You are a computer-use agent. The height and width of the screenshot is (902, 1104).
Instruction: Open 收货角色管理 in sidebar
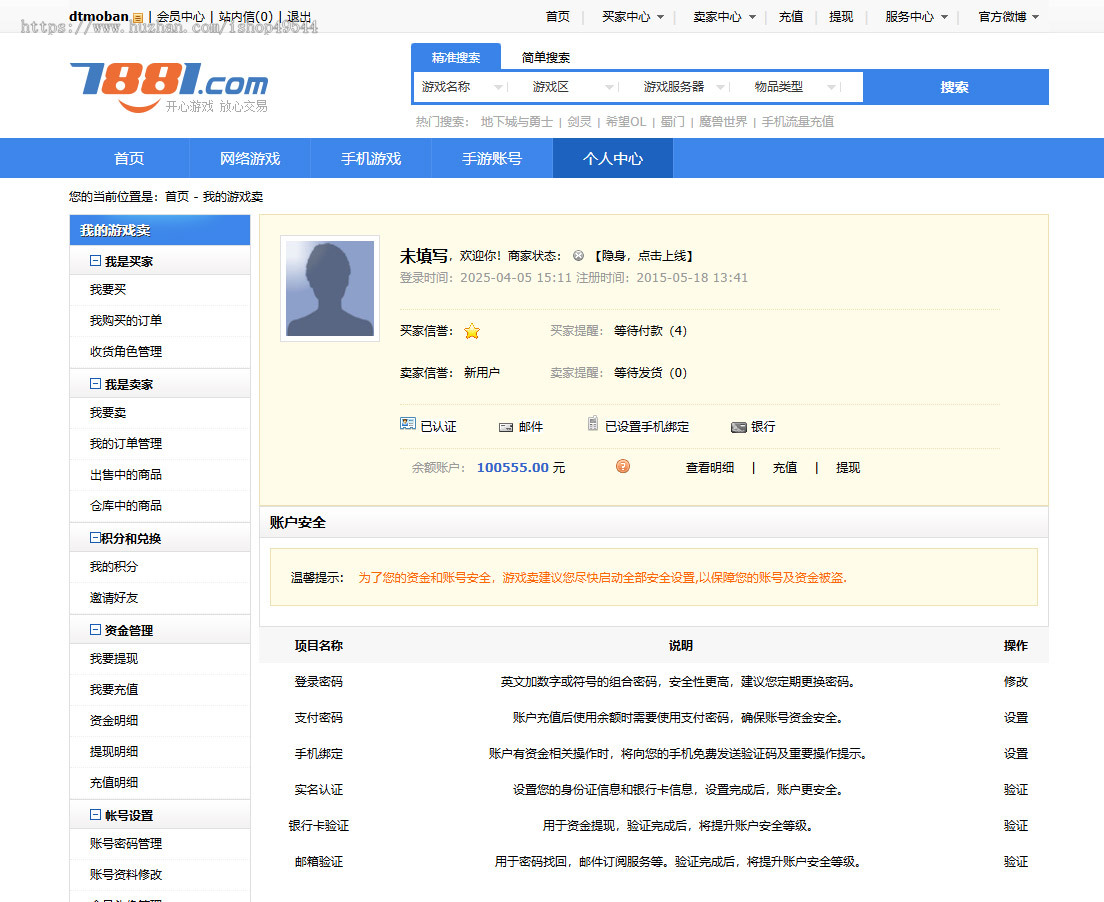(x=125, y=351)
